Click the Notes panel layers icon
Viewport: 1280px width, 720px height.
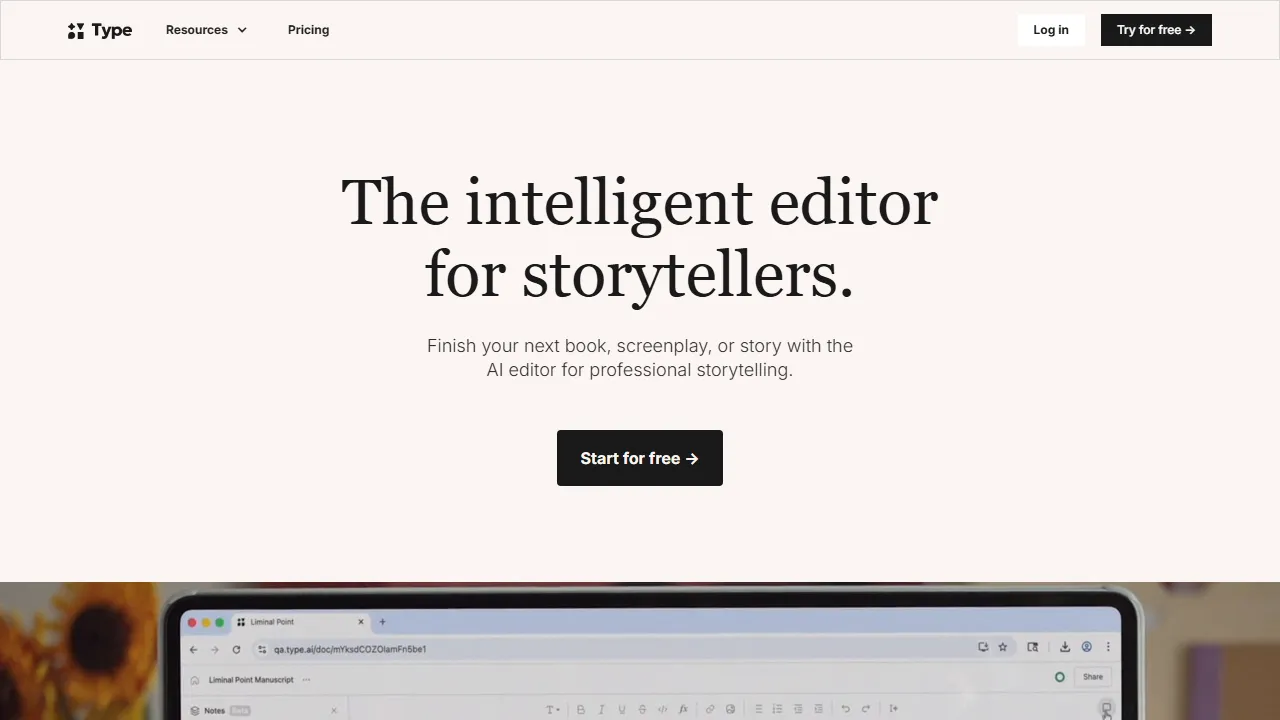[x=195, y=711]
